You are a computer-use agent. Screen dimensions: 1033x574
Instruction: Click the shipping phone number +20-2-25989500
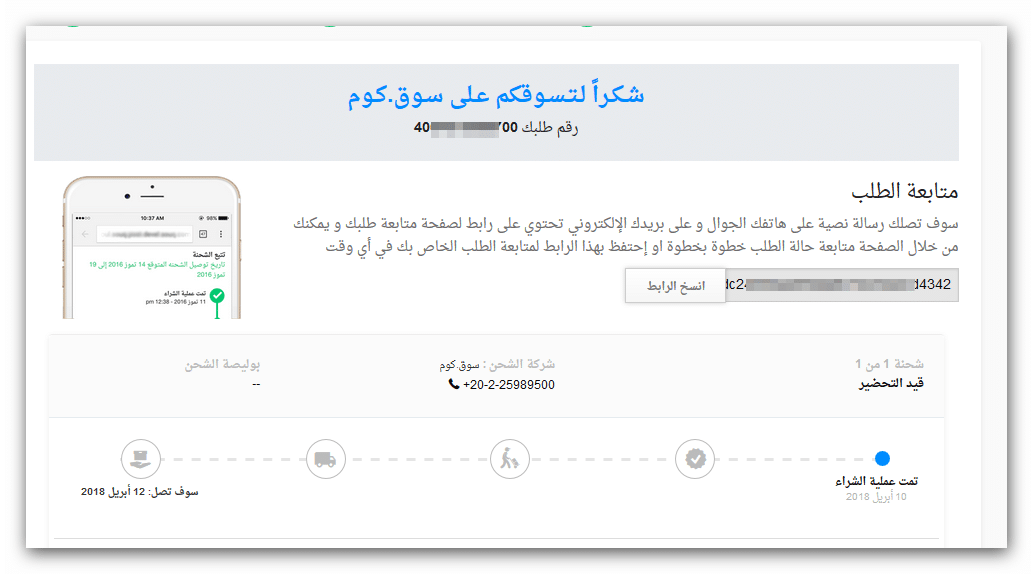[x=509, y=385]
